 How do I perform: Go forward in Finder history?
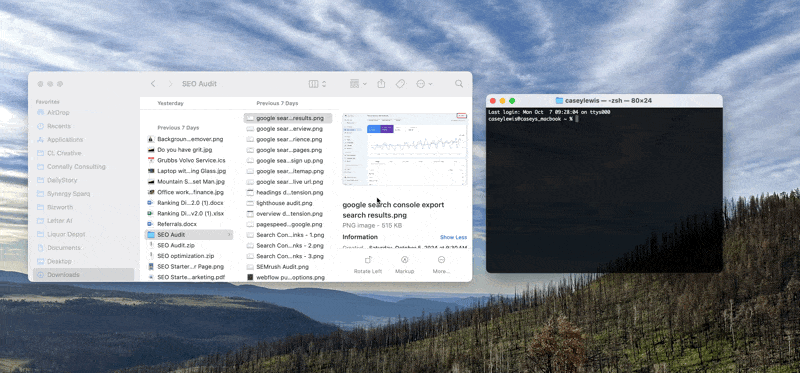click(x=170, y=84)
